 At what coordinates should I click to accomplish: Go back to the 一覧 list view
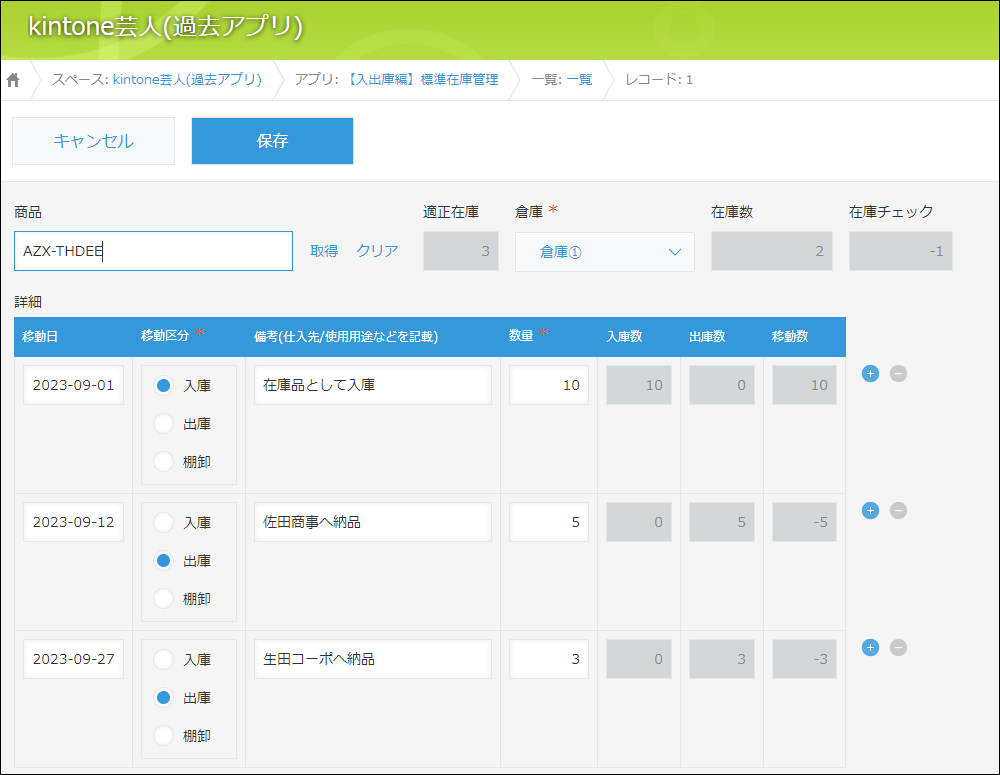(x=579, y=80)
